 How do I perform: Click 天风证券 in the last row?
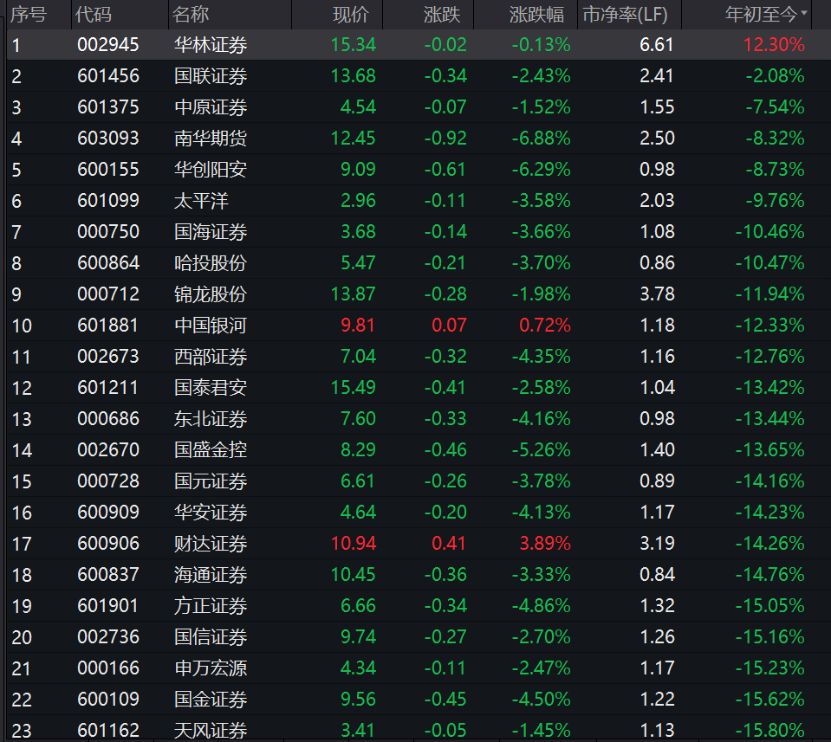click(210, 731)
